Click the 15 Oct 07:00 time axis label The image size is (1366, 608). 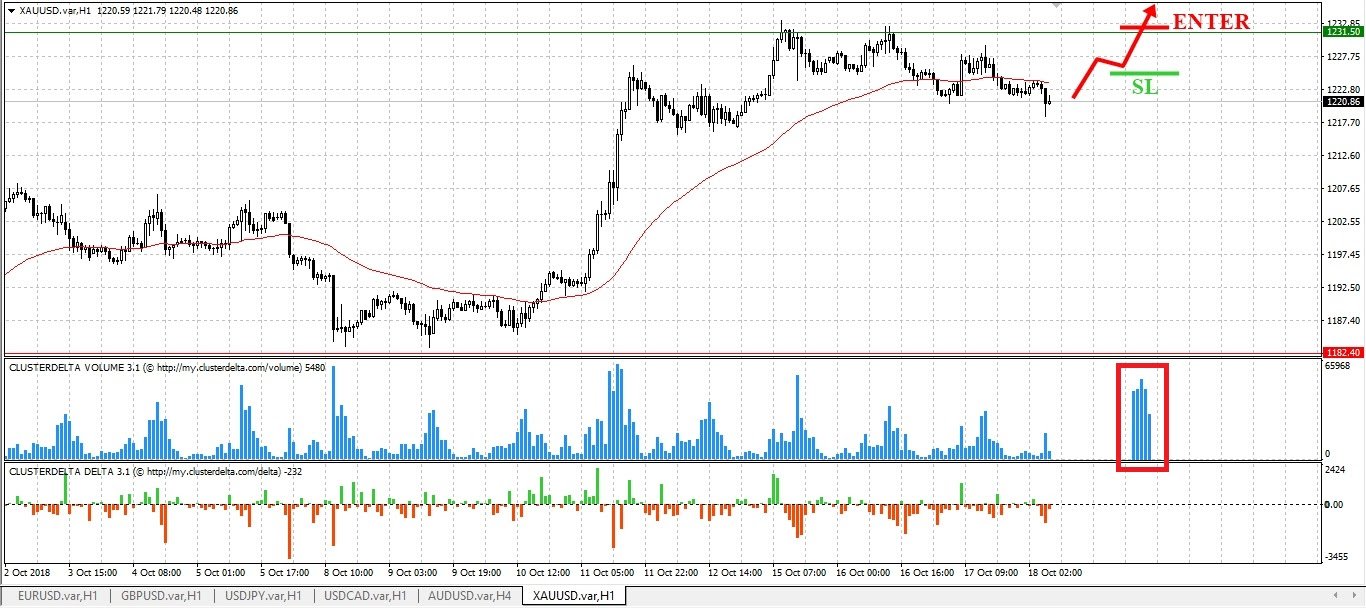(801, 573)
